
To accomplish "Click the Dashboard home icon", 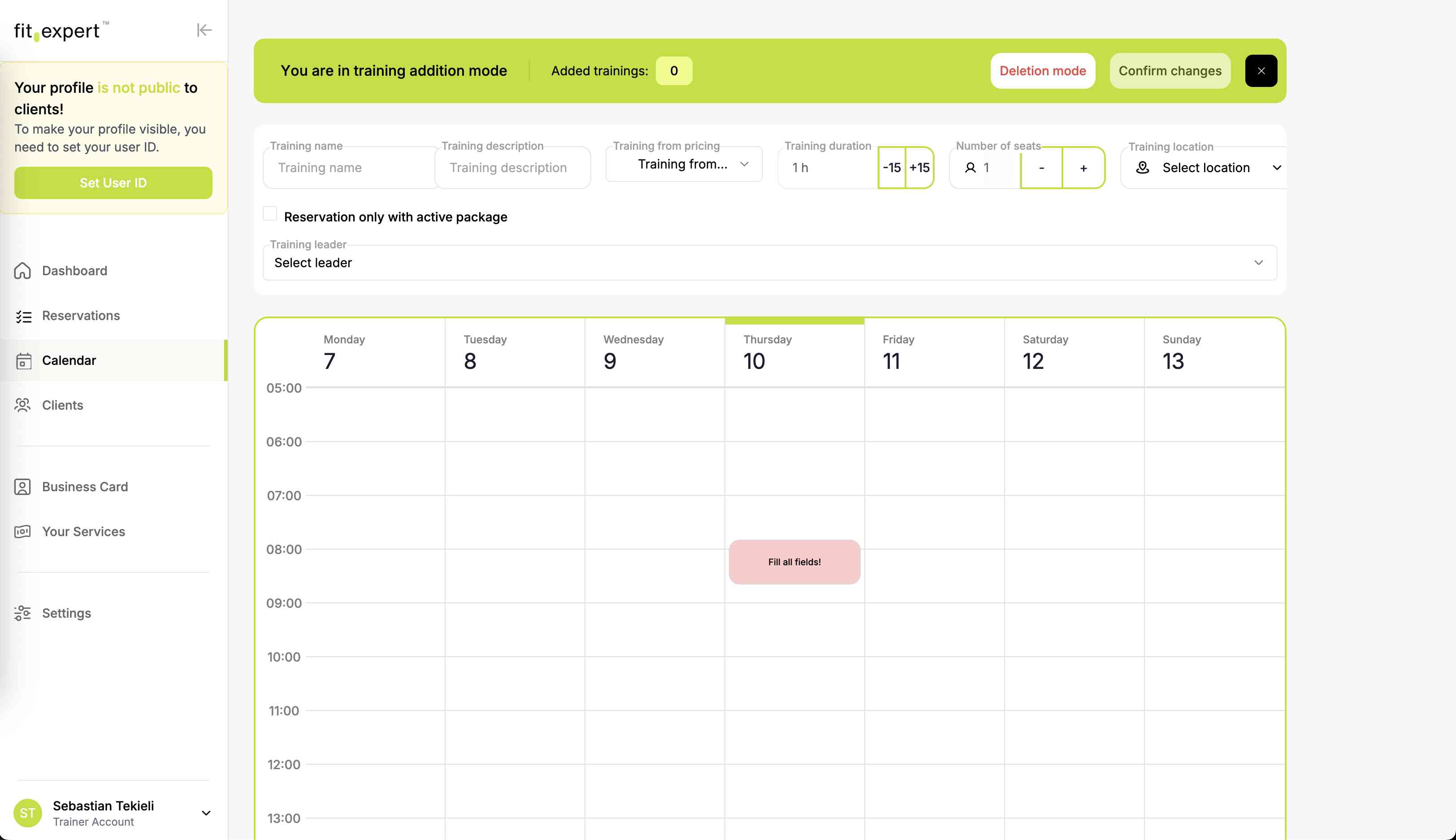I will (x=22, y=271).
